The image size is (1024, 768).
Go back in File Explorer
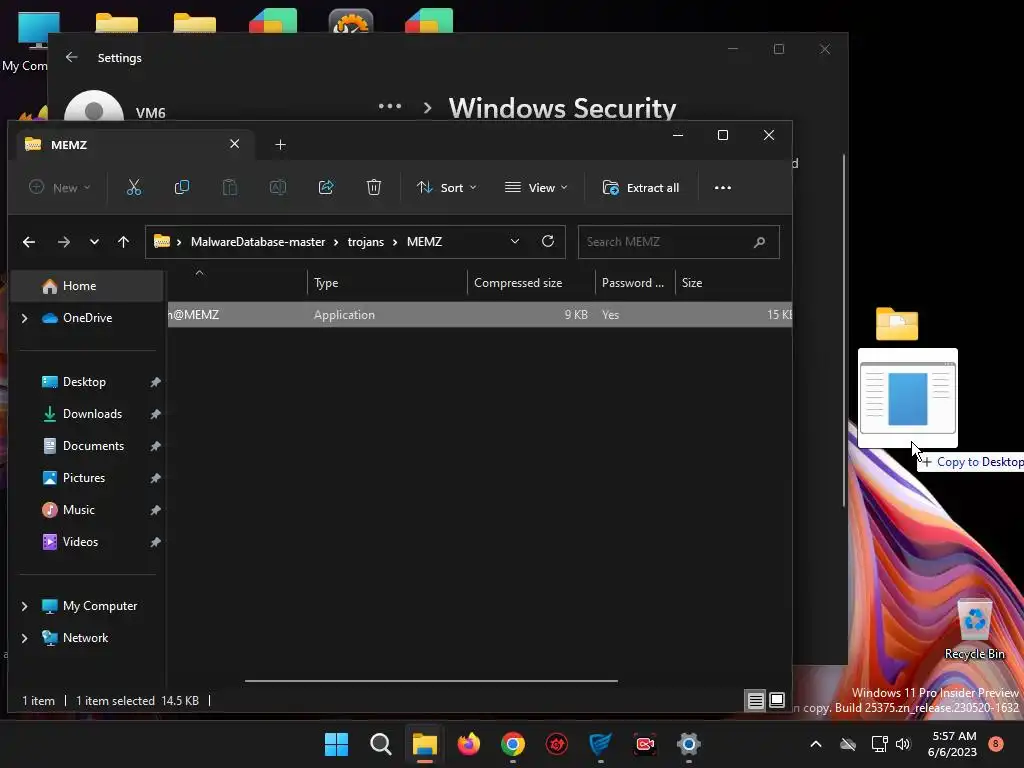[x=29, y=242]
